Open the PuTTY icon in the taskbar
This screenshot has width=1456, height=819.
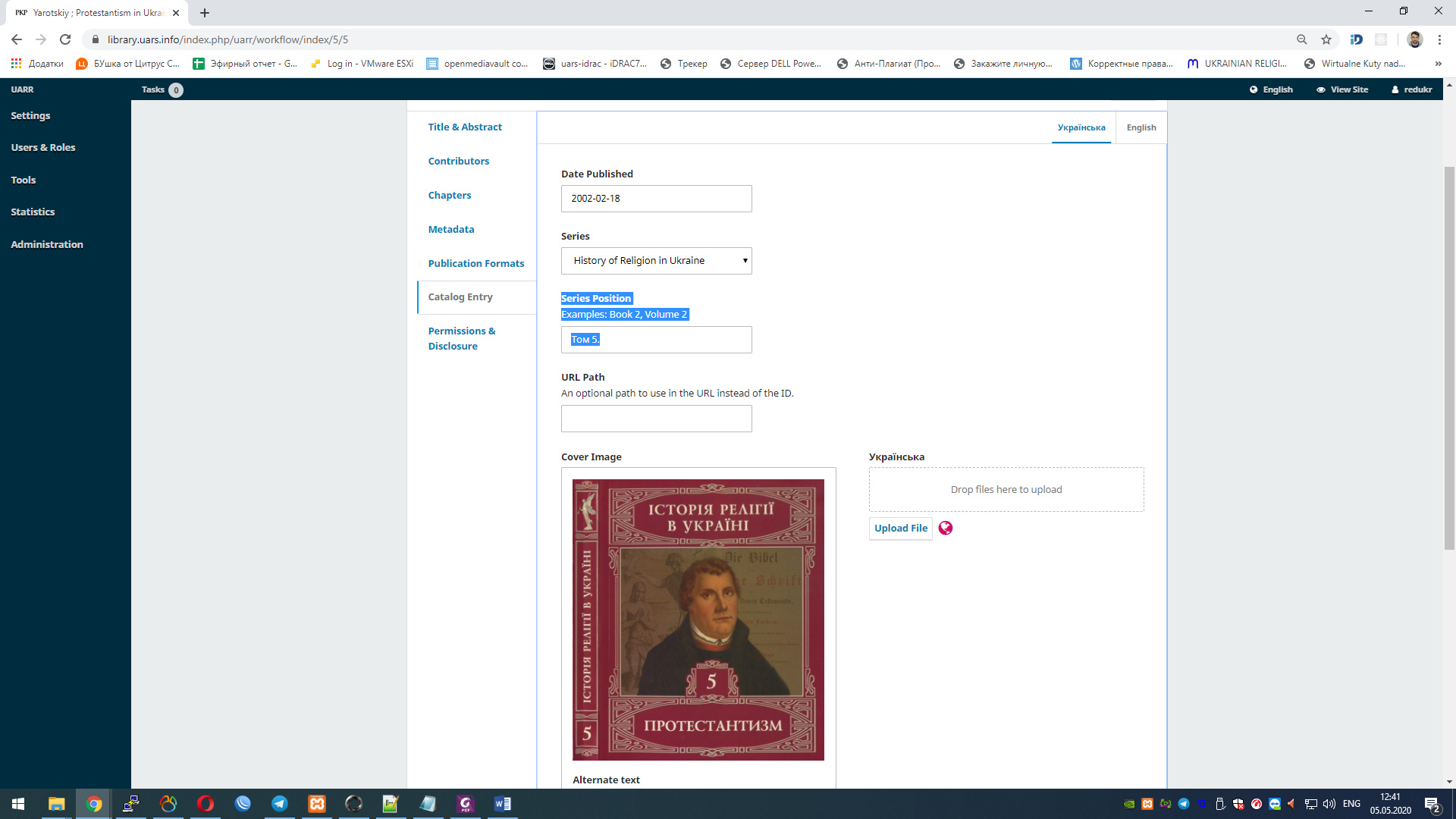tap(131, 804)
